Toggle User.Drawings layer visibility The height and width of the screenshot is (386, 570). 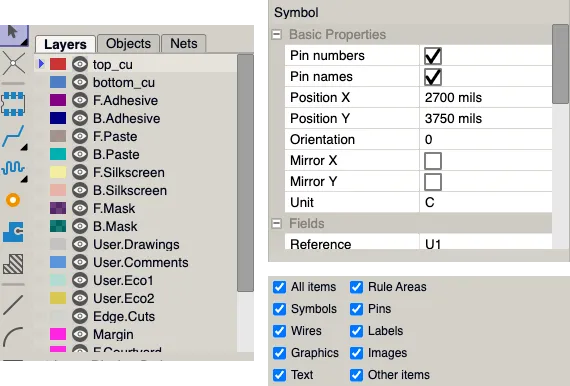coord(80,244)
